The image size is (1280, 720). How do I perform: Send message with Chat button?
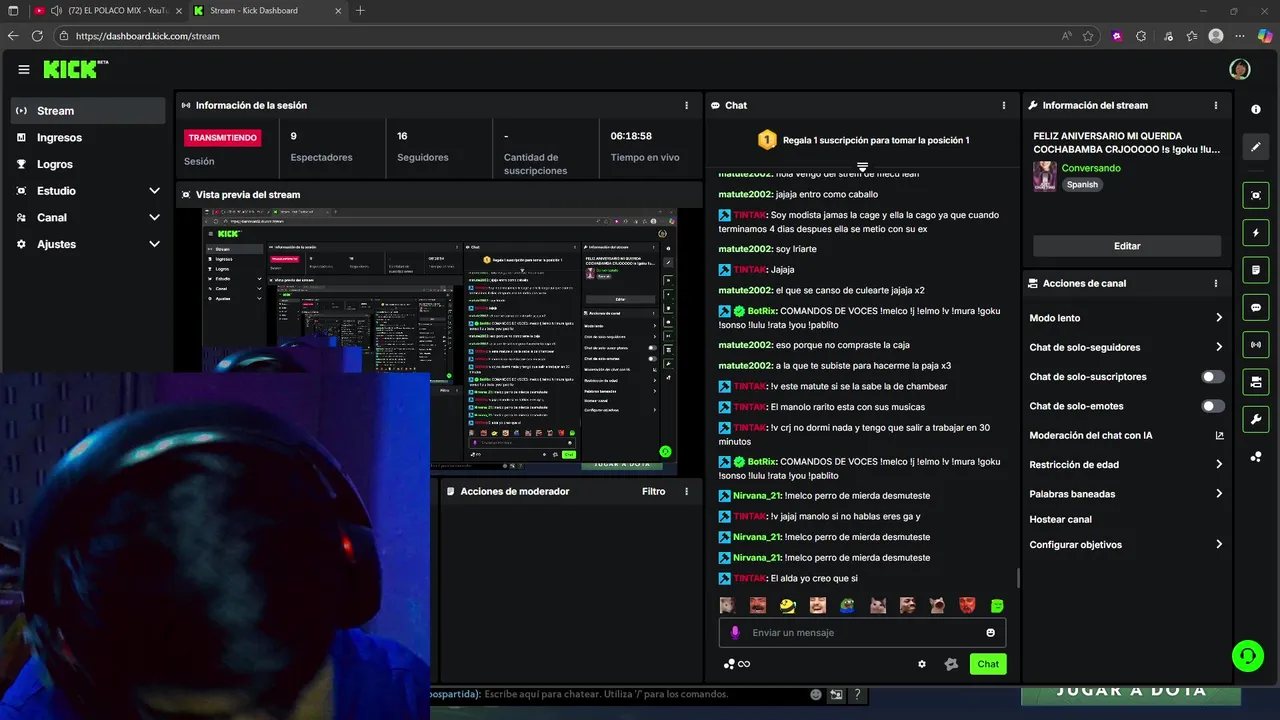coord(988,664)
